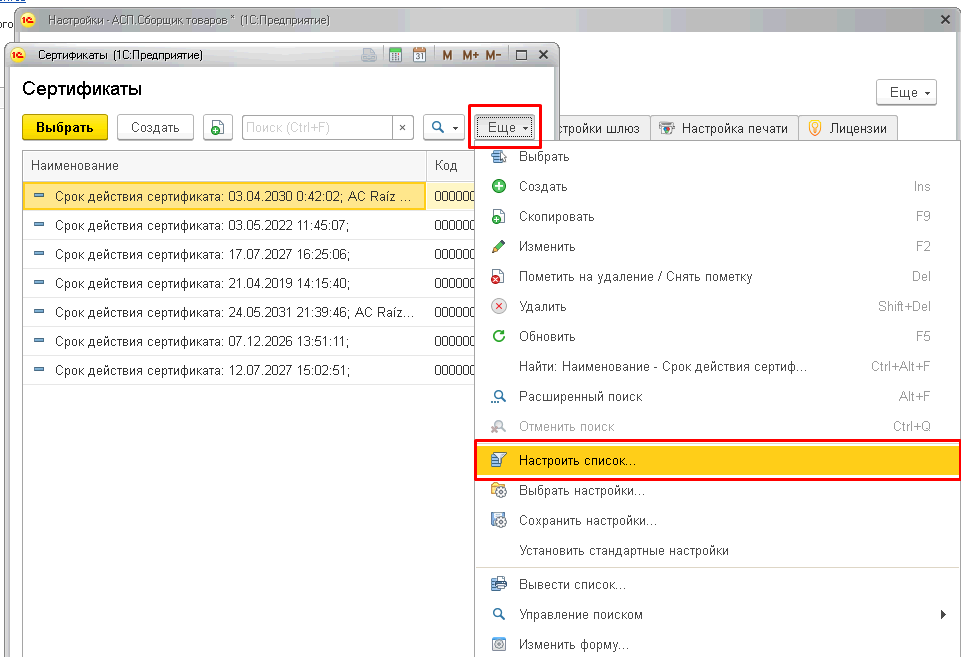Click the folder gear icon beside Выбрать настройки
Image resolution: width=961 pixels, height=657 pixels.
(499, 490)
